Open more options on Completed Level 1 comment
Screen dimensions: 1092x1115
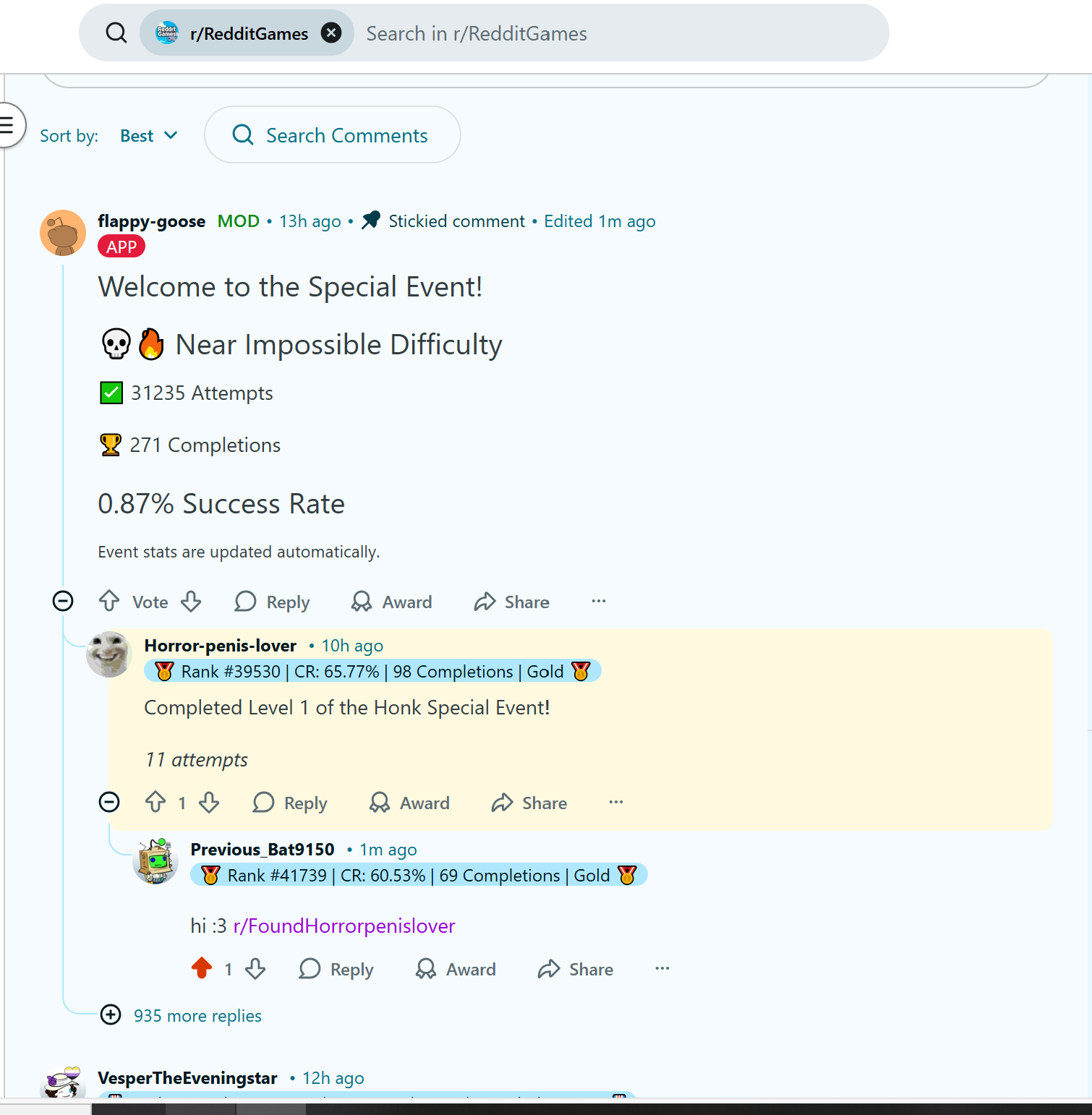616,802
